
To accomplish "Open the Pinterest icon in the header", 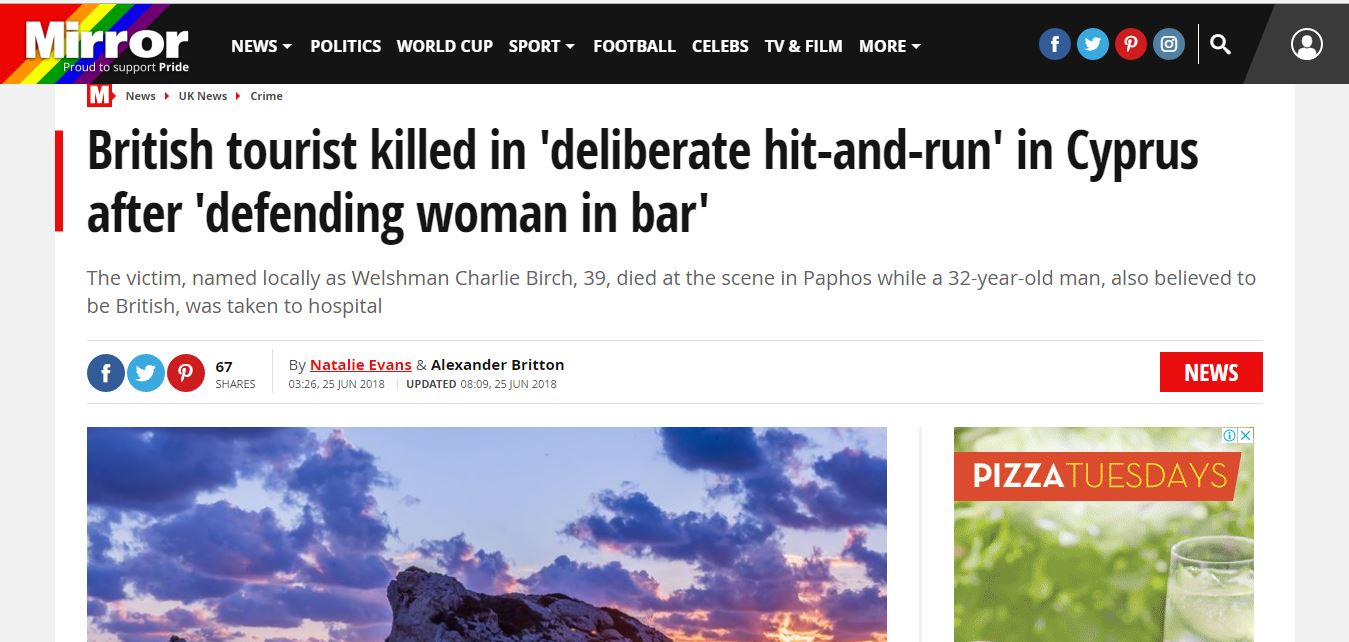I will point(1130,44).
